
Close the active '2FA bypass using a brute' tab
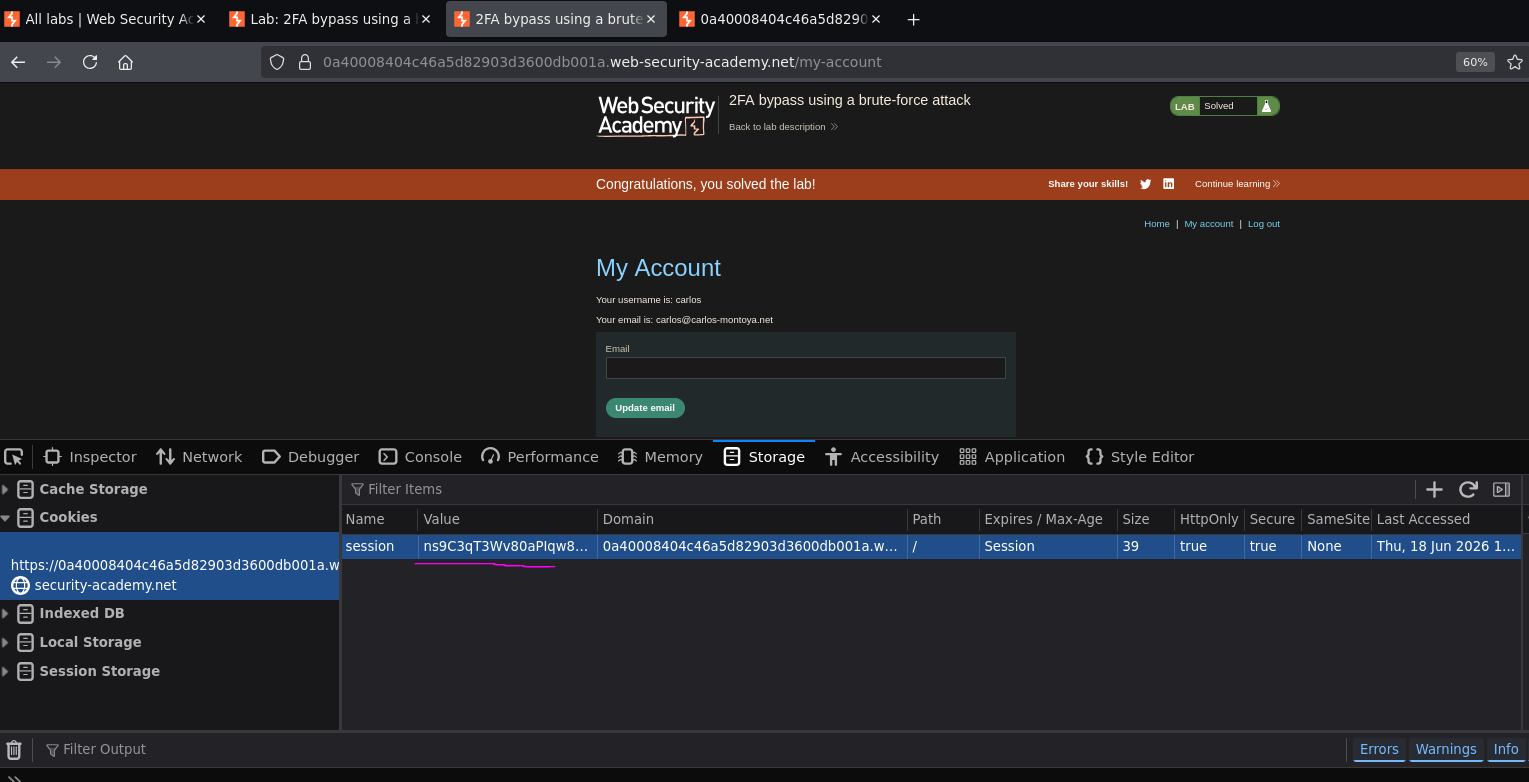click(x=651, y=19)
